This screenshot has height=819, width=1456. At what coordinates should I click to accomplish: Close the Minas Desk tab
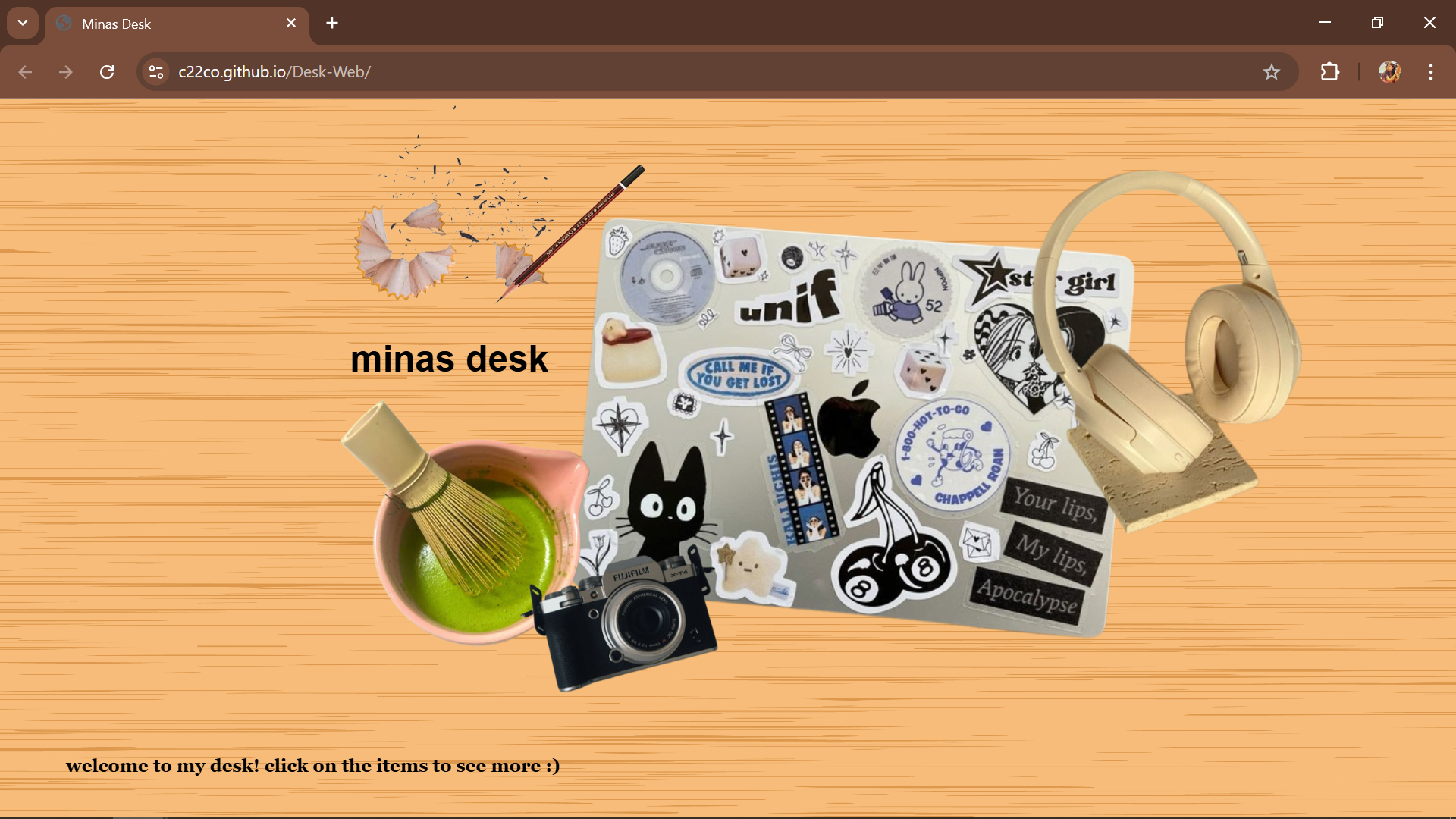point(291,24)
